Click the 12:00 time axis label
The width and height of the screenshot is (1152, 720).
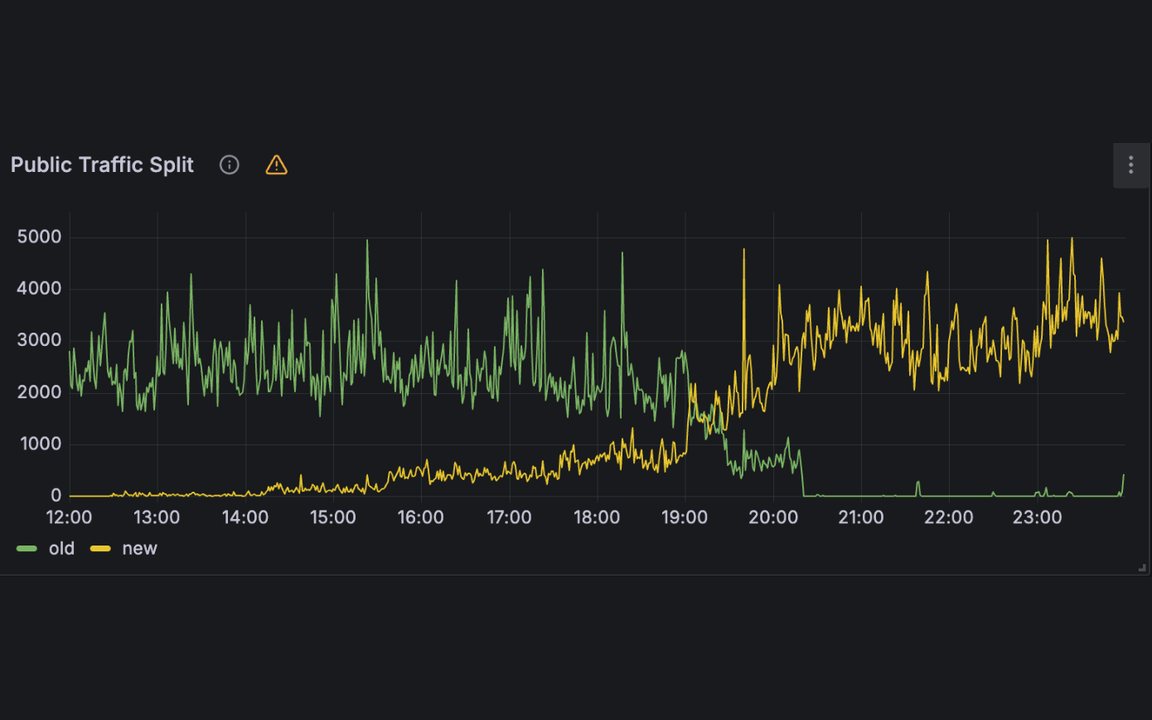point(69,517)
